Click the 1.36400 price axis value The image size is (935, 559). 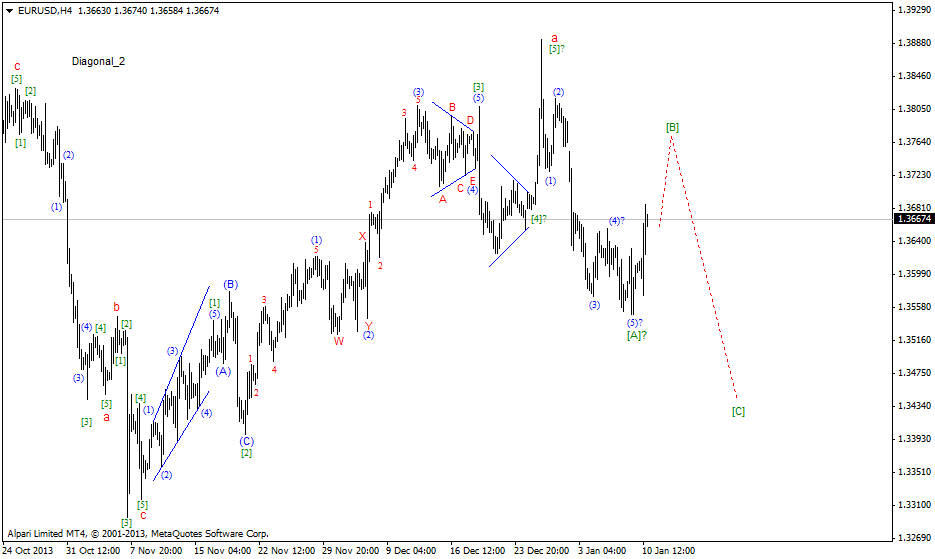914,241
